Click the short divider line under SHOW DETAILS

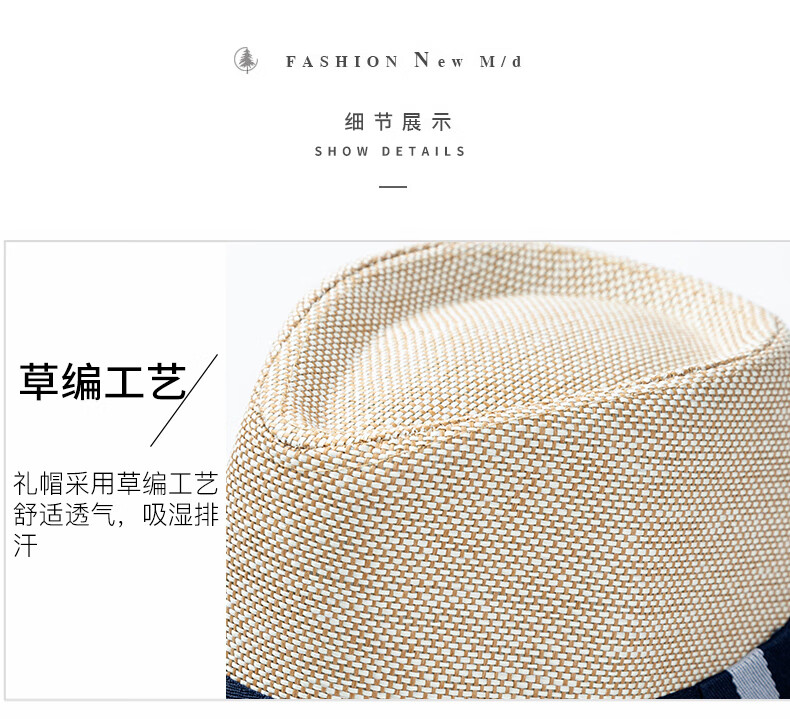[x=393, y=186]
